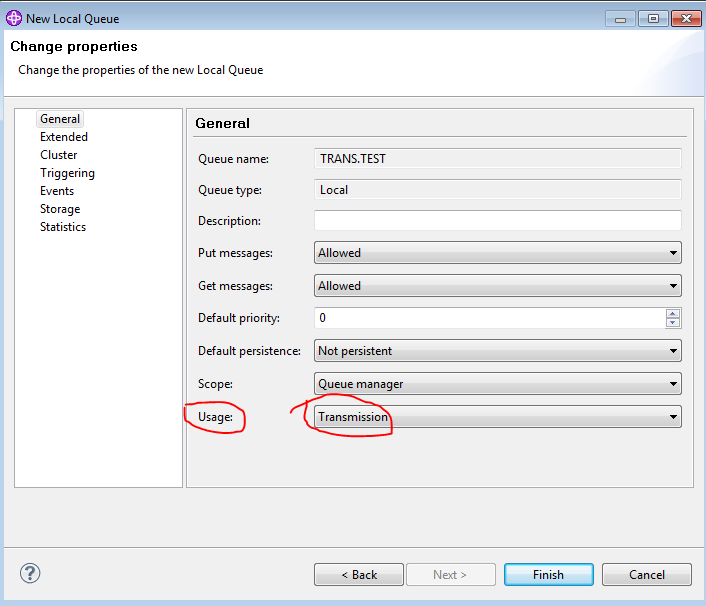Click the Queue type field Local
This screenshot has width=706, height=606.
pyautogui.click(x=498, y=190)
